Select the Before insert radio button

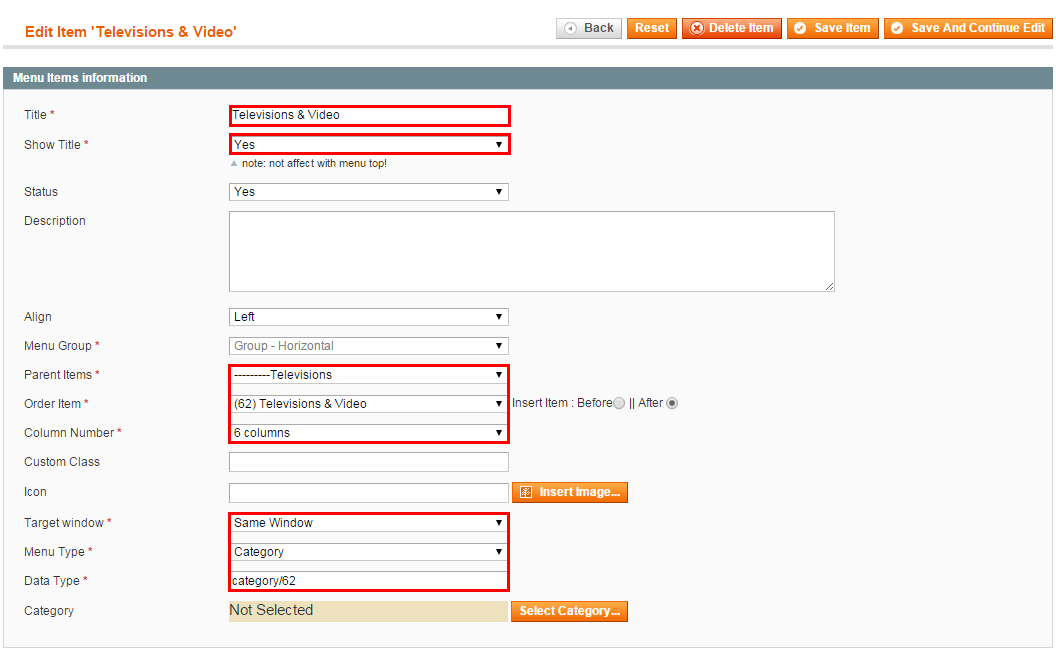coord(619,403)
